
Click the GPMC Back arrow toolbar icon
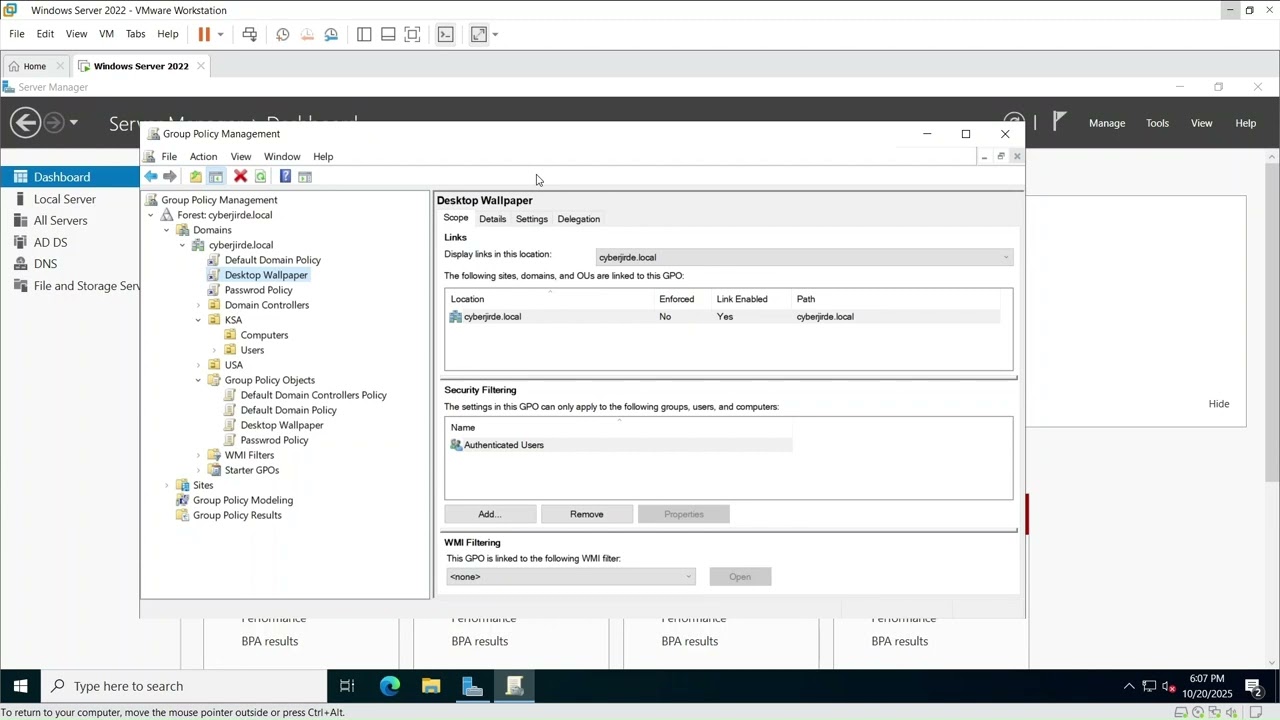pos(150,177)
